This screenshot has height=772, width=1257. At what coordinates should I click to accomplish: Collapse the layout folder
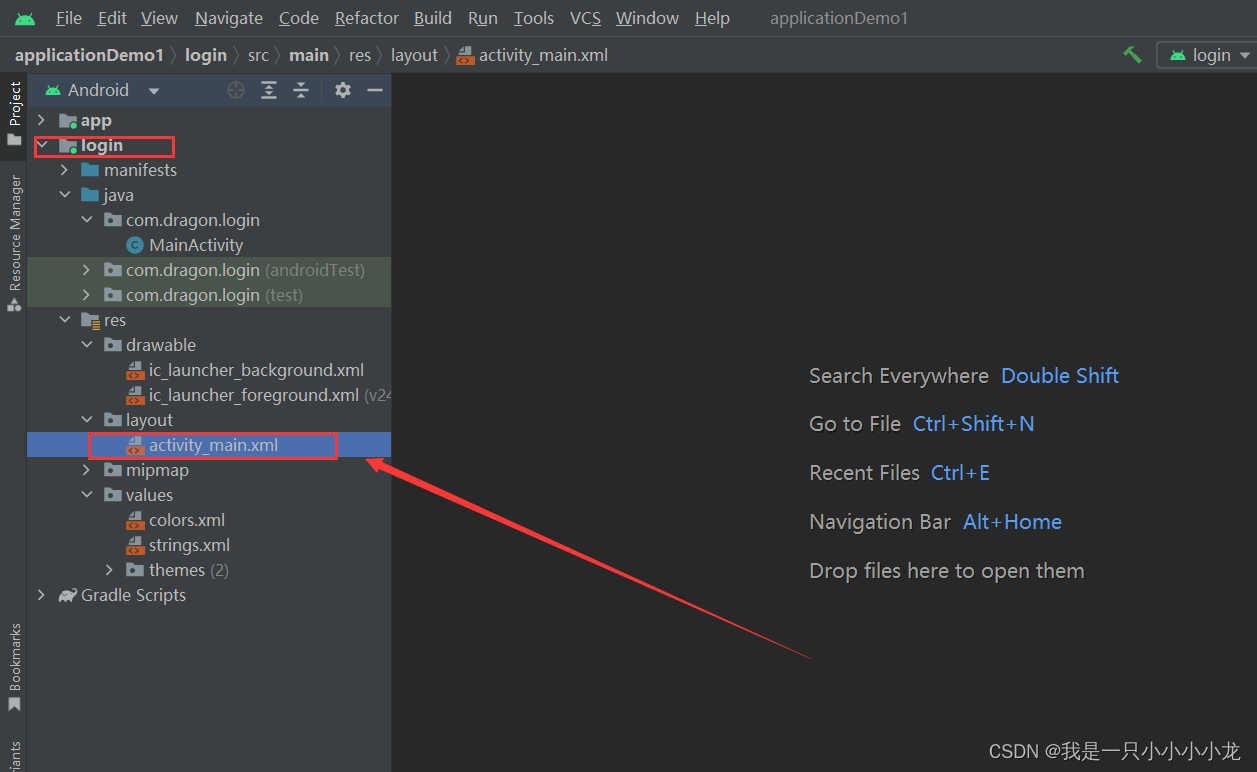(x=86, y=420)
